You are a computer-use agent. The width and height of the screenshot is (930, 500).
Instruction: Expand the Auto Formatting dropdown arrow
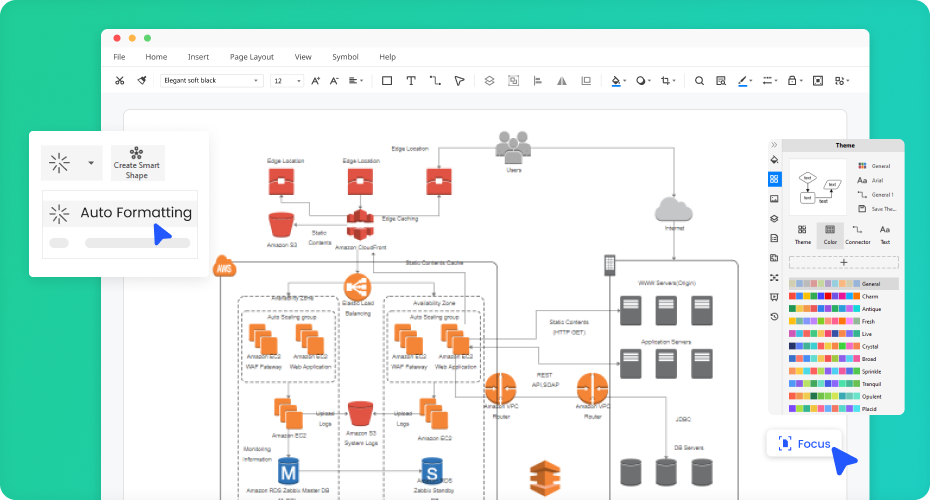click(91, 162)
